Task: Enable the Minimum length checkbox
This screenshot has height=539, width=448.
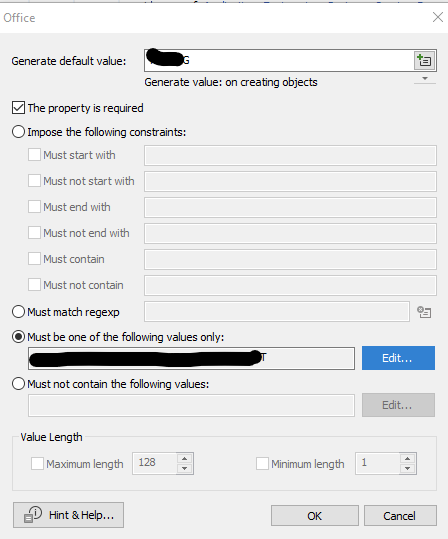Action: click(x=262, y=463)
